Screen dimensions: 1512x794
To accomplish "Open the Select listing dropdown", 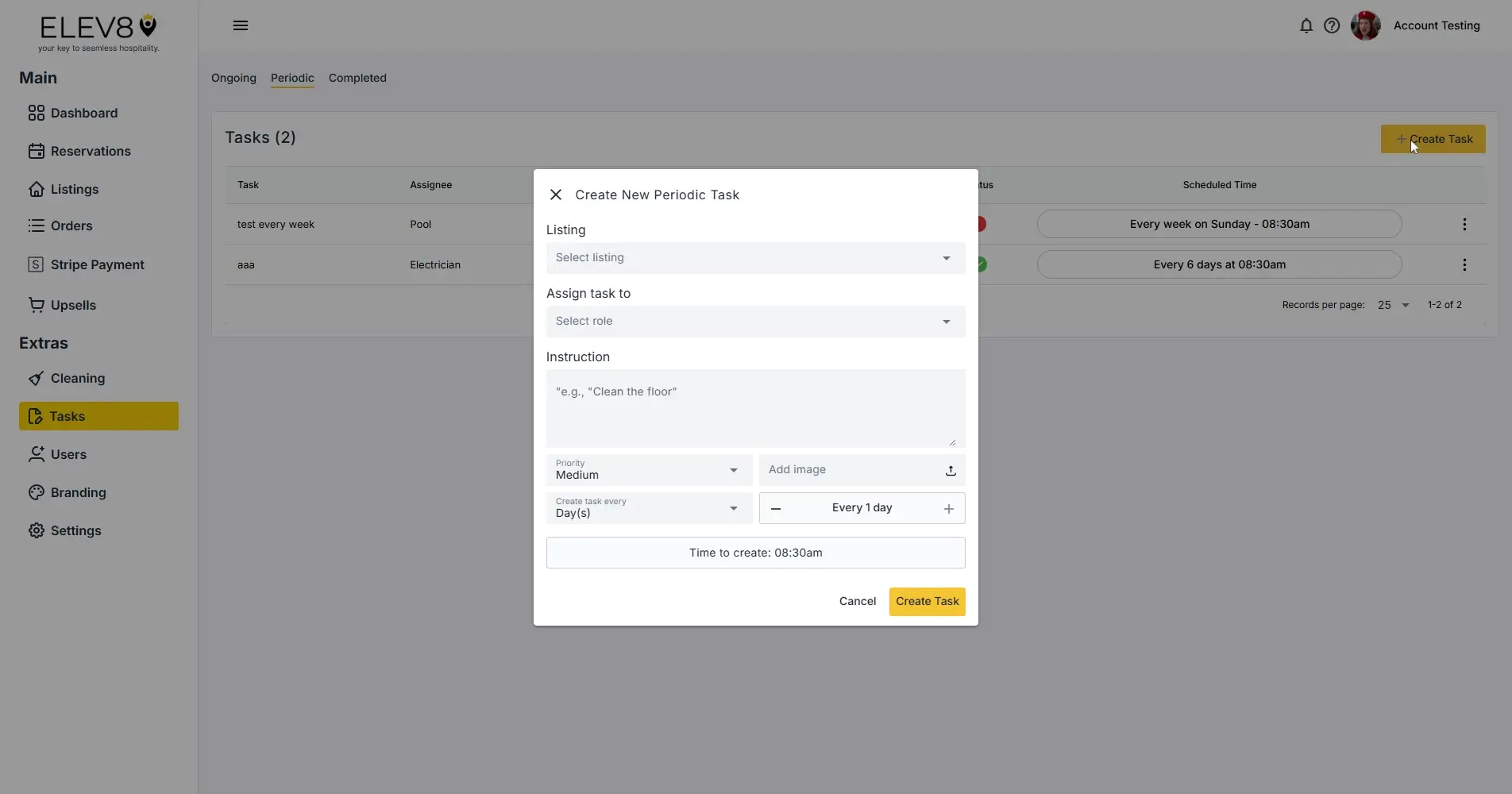I will pos(754,257).
